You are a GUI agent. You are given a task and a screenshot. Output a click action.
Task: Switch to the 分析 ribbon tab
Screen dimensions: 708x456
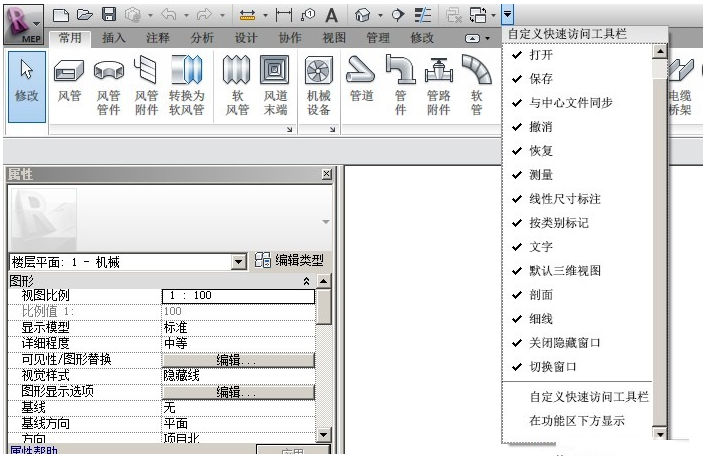pyautogui.click(x=202, y=38)
